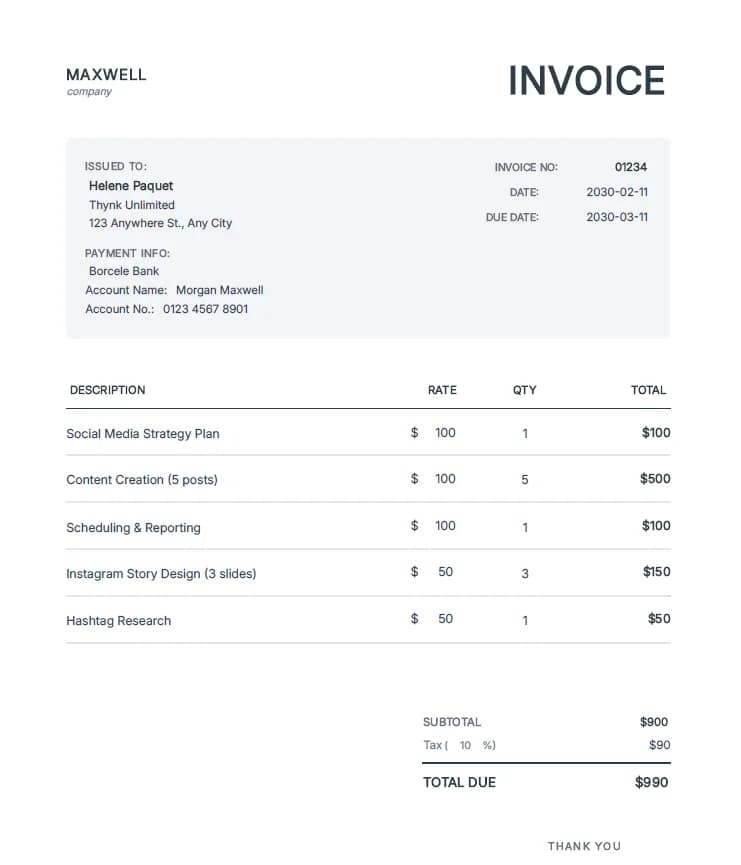The image size is (741, 865).
Task: Click the PAYMENT INFO label
Action: click(127, 253)
